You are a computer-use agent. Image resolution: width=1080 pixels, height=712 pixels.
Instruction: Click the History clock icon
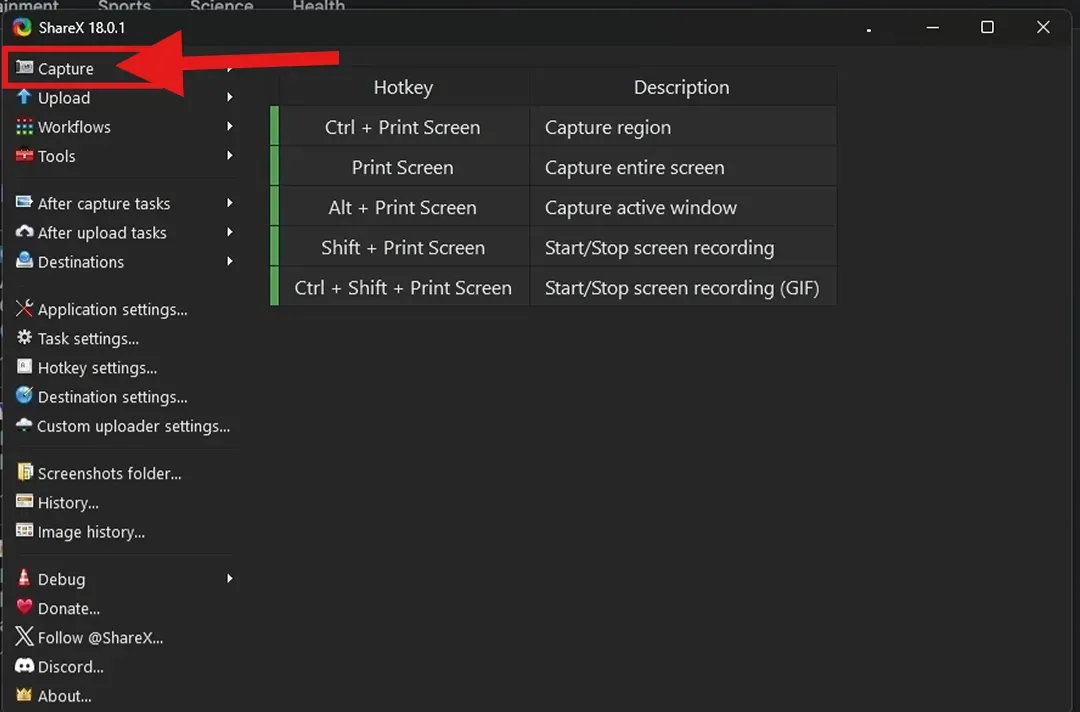click(25, 502)
